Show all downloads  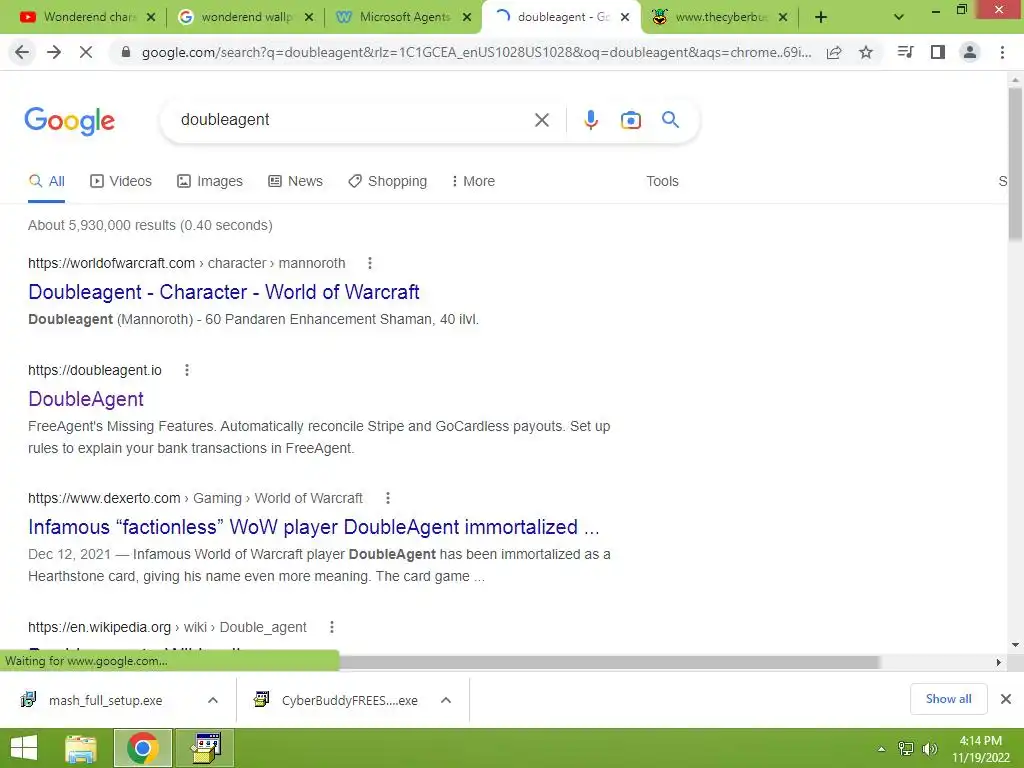(948, 699)
